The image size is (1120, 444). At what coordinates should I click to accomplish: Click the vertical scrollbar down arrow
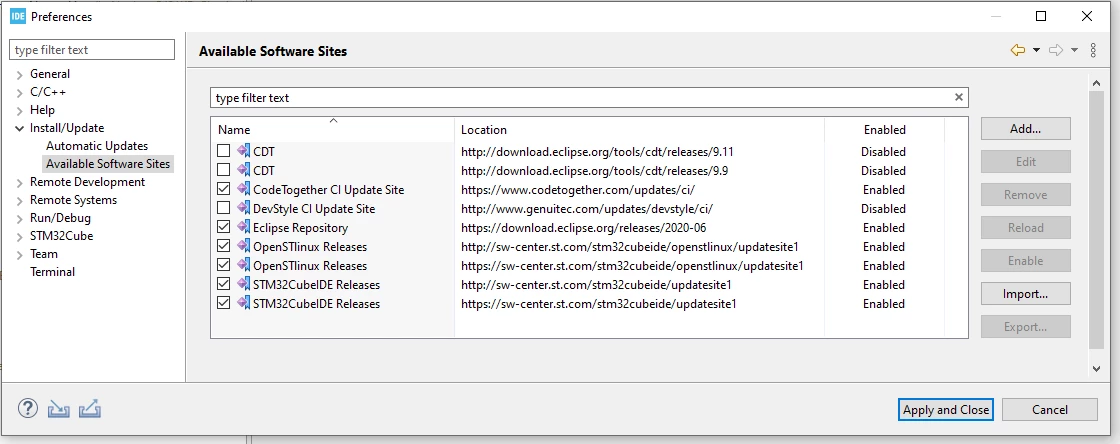coord(1096,368)
